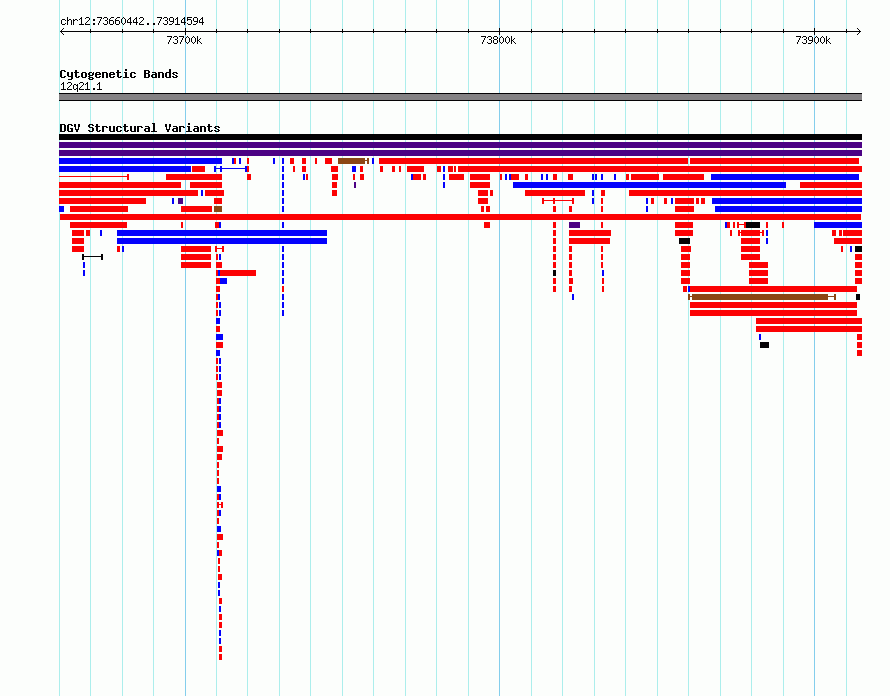Image resolution: width=890 pixels, height=696 pixels.
Task: Select the small purple block left of 73700k
Action: (x=180, y=201)
